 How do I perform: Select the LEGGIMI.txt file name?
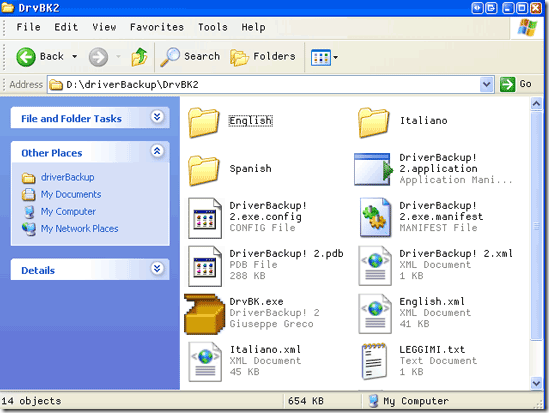(x=432, y=349)
